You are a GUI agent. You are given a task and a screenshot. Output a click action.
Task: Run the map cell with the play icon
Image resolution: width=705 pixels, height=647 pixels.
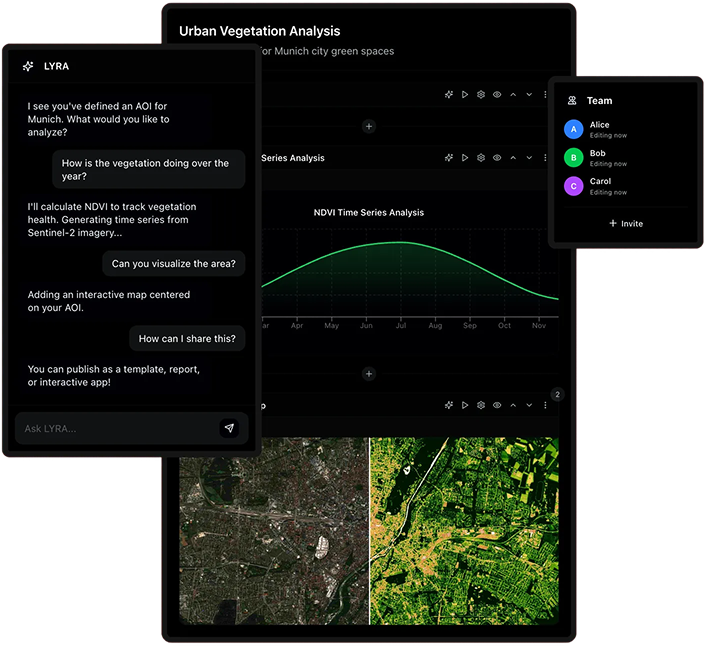click(x=465, y=405)
